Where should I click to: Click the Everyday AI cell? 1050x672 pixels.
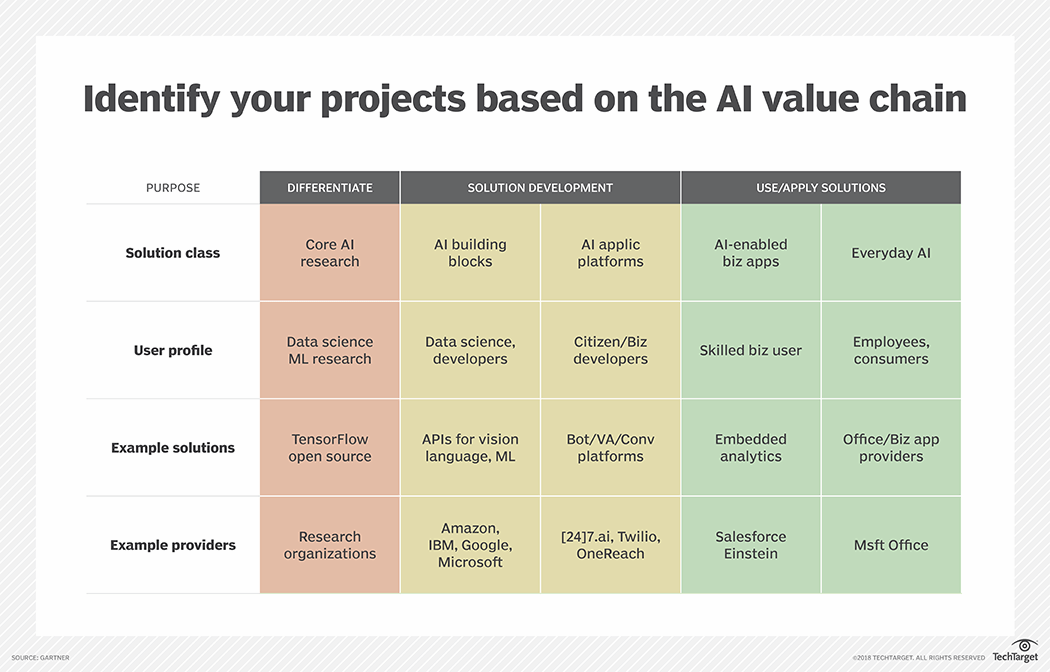tap(891, 253)
